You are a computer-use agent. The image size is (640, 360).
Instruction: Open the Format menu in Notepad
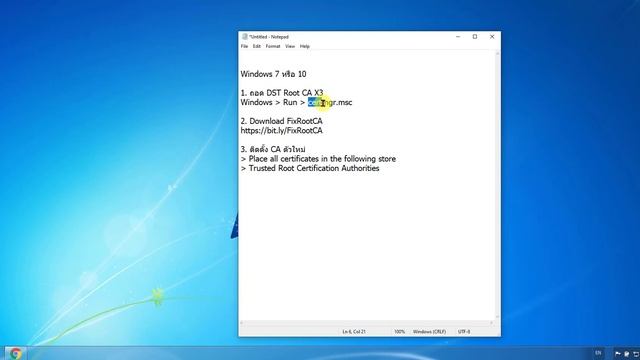(273, 47)
